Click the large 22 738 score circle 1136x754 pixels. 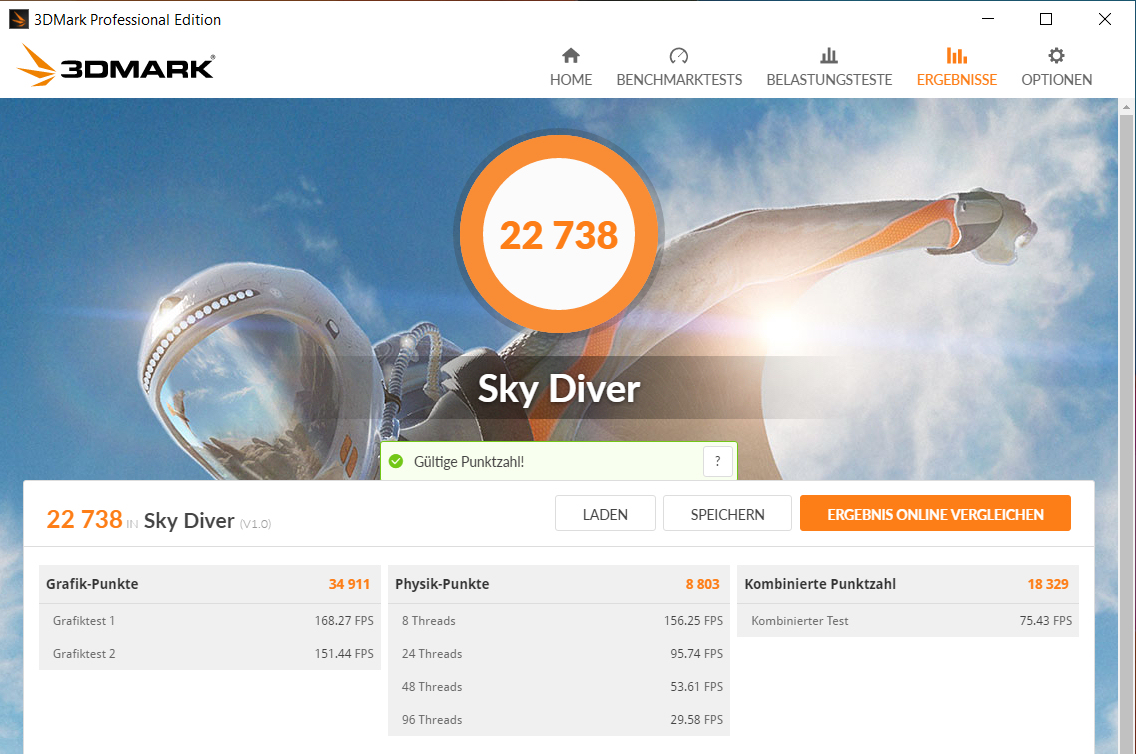[x=559, y=235]
